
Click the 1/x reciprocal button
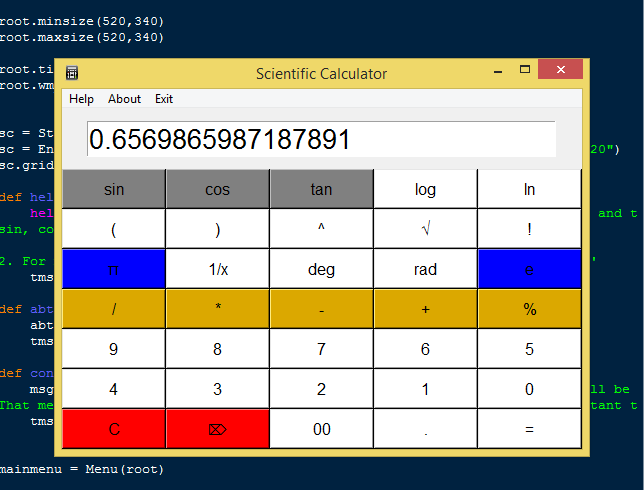(218, 269)
